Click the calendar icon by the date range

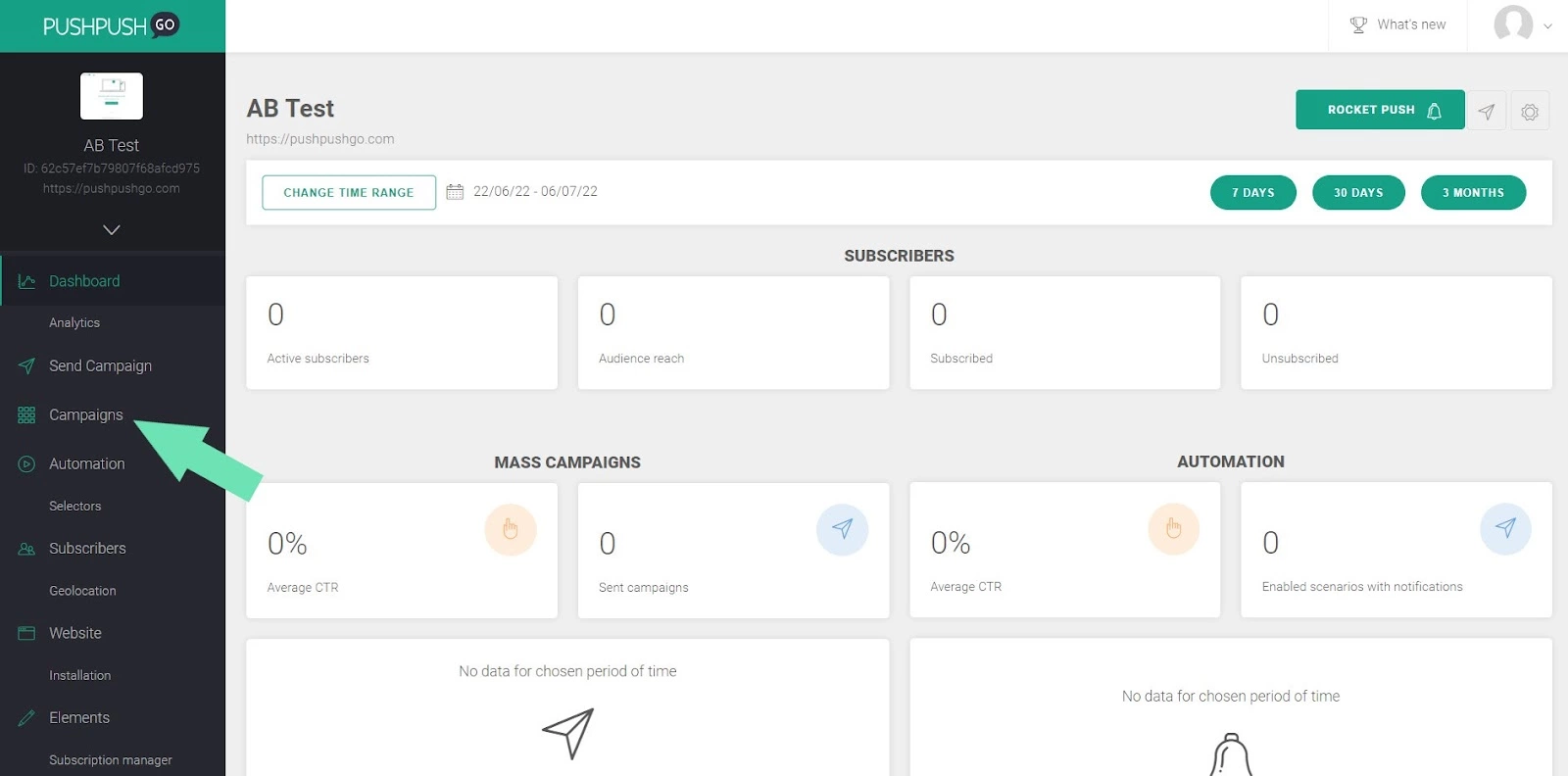click(455, 192)
